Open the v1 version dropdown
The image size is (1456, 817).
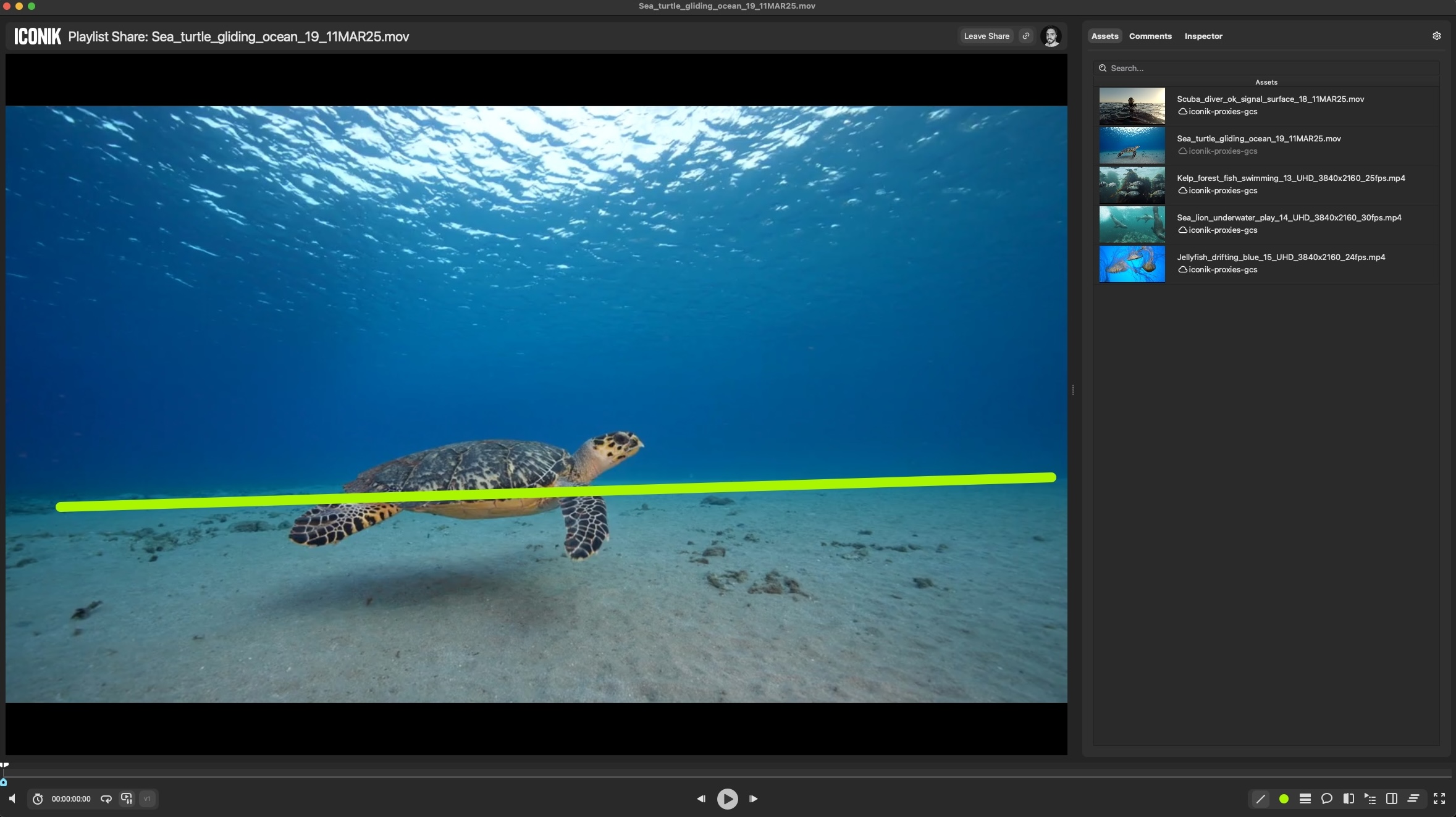tap(148, 798)
